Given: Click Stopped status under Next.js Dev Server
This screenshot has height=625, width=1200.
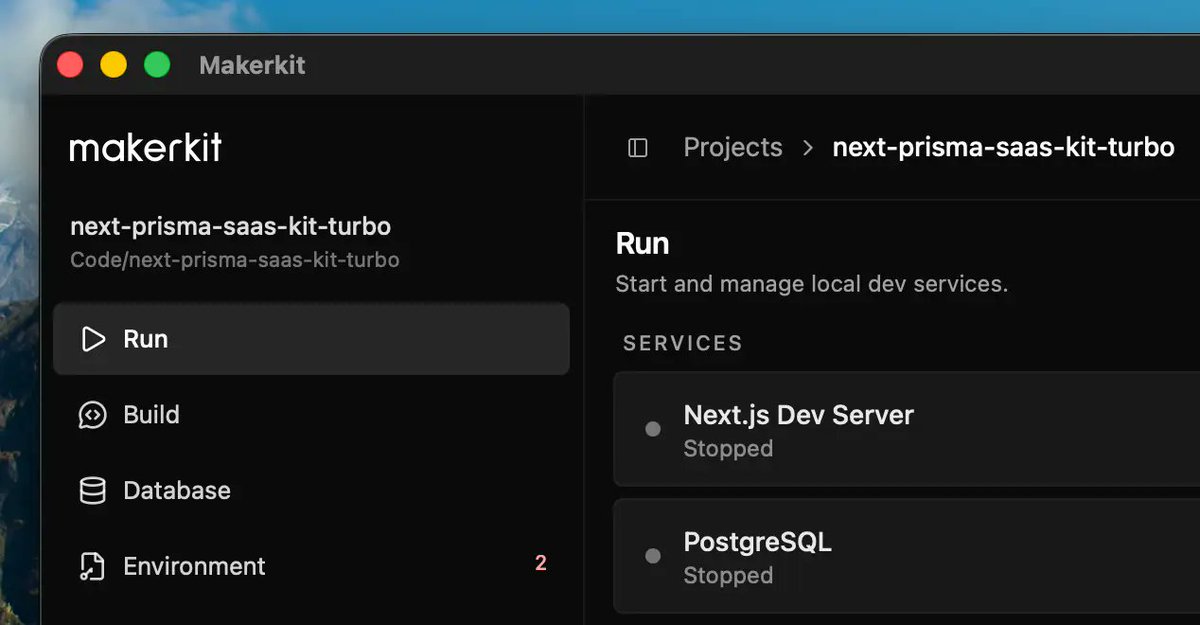Looking at the screenshot, I should (x=728, y=449).
